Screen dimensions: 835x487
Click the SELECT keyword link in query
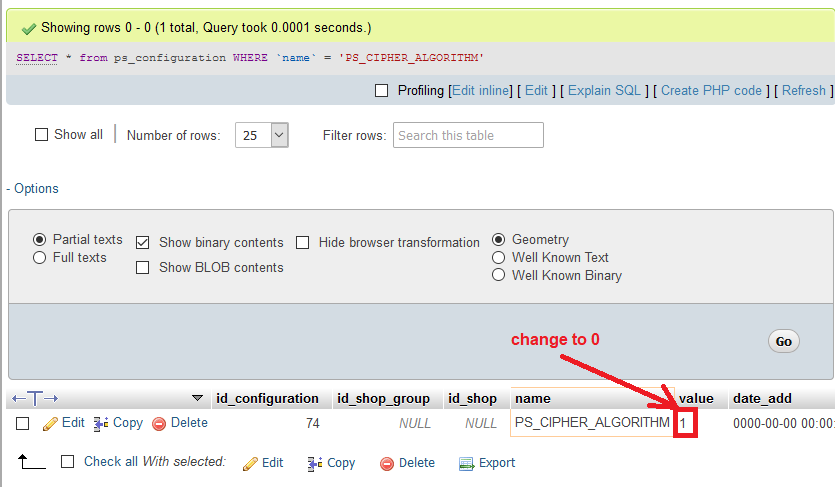point(37,57)
